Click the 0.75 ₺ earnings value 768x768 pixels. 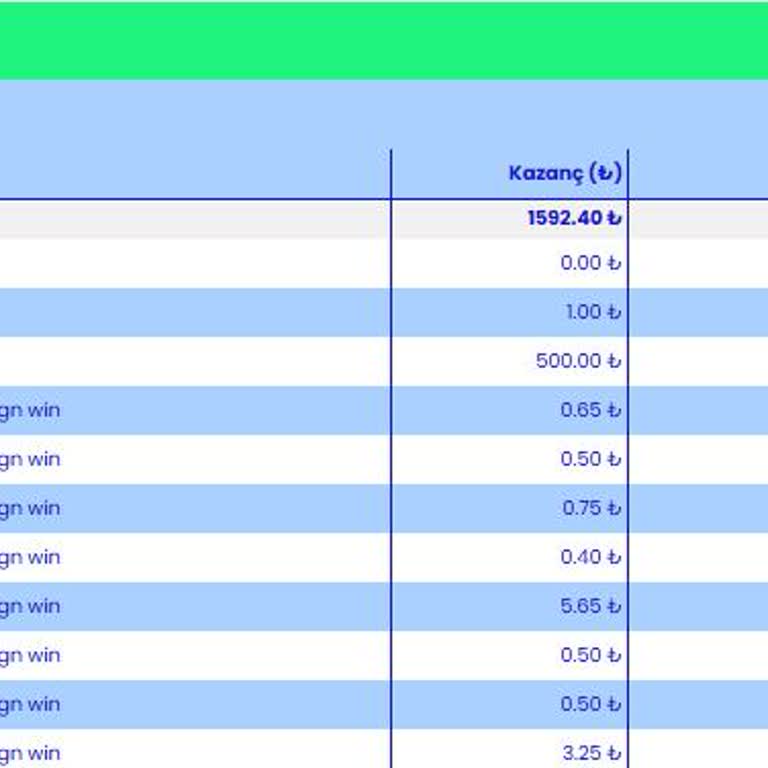tap(590, 508)
